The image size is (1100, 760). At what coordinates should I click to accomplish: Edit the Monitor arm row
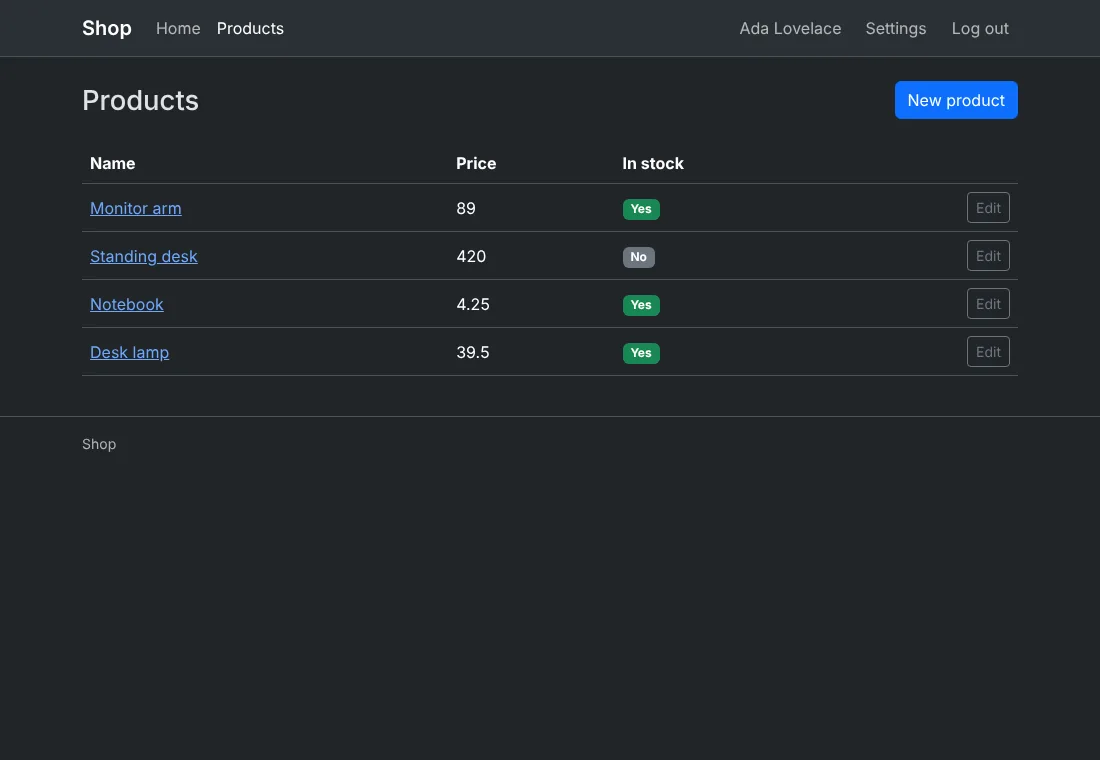tap(988, 208)
